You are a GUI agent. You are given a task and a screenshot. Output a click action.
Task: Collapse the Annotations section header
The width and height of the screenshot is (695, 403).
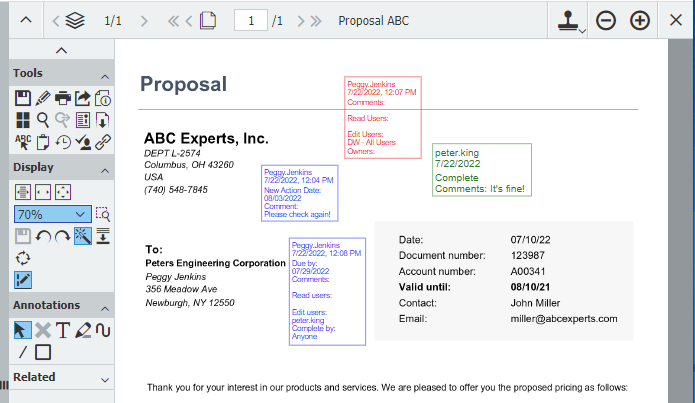[x=104, y=306]
